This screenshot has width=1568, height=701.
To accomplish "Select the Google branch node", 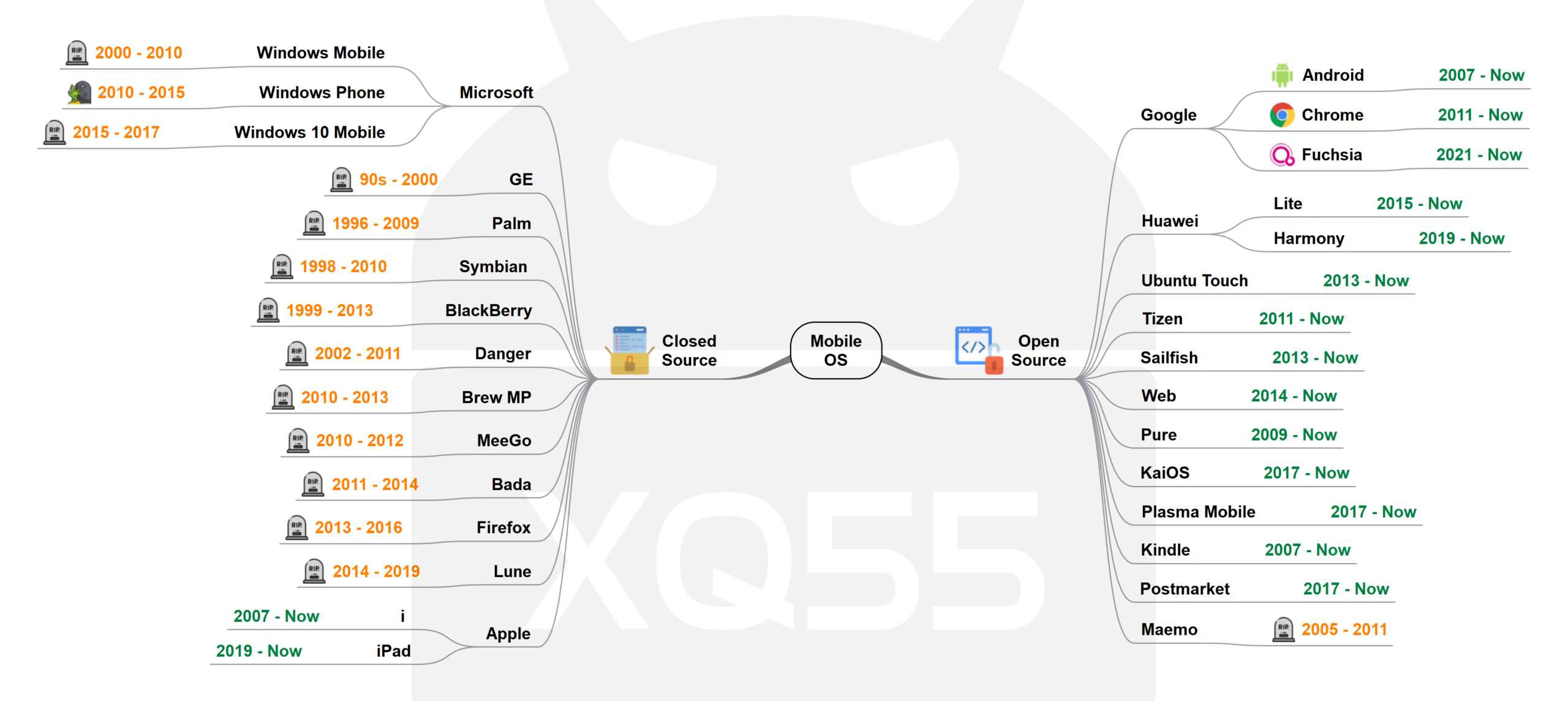I will point(1168,115).
